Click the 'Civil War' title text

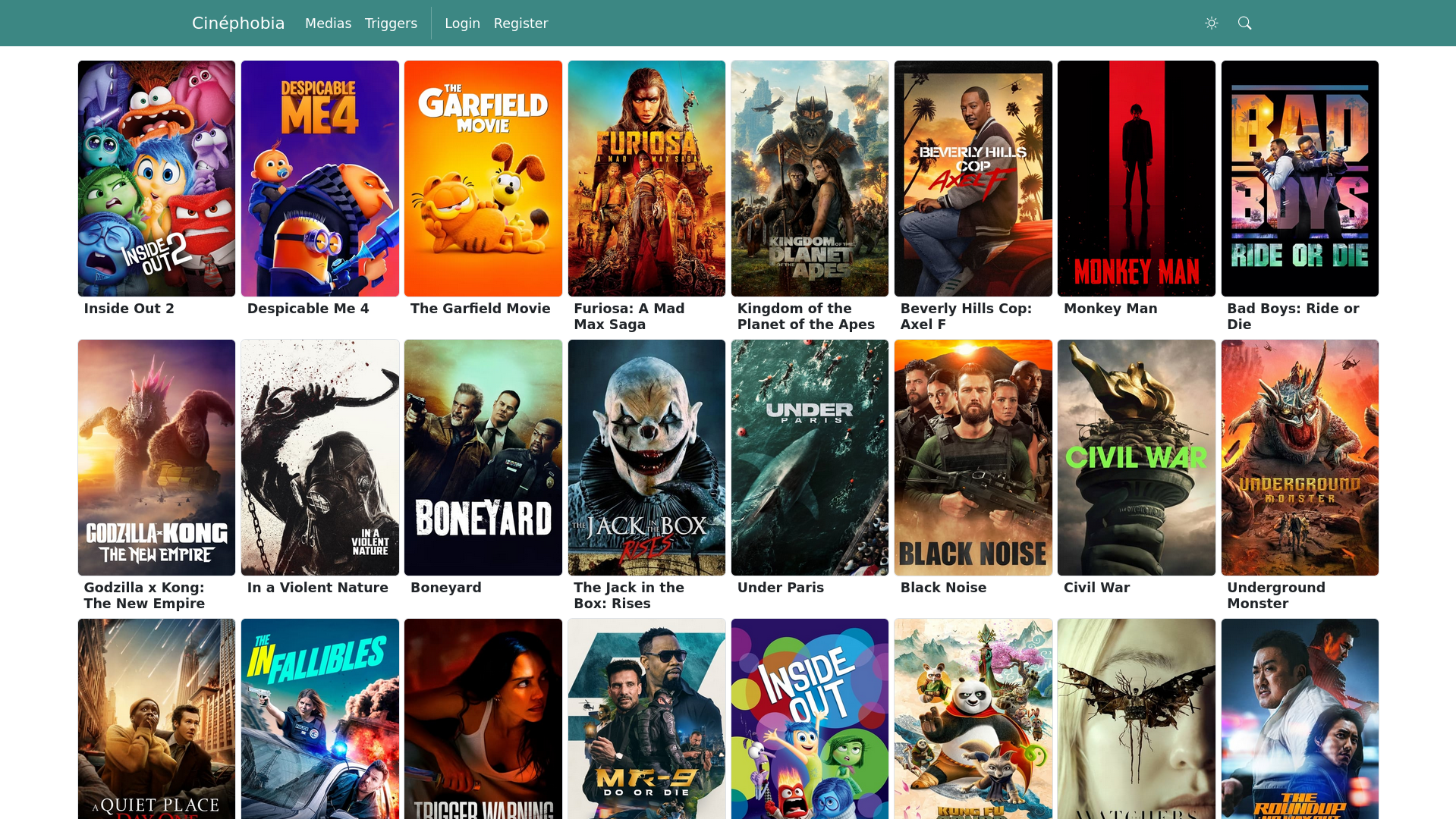pos(1097,588)
